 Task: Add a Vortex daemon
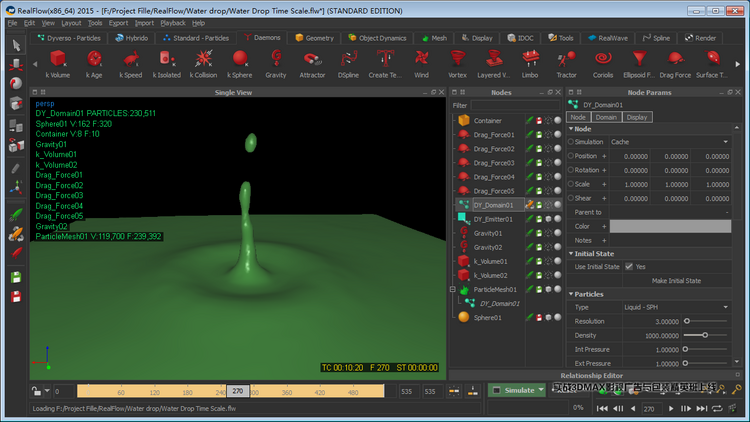(458, 64)
